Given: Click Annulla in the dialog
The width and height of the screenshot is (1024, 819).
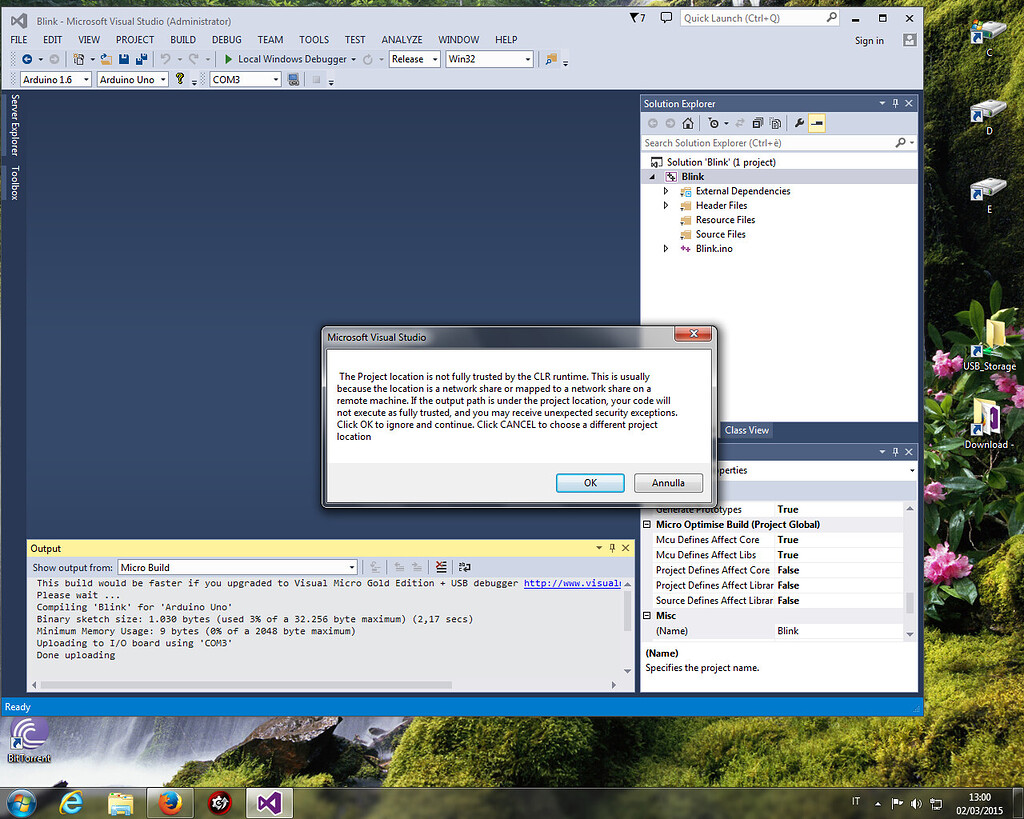Looking at the screenshot, I should (x=668, y=483).
